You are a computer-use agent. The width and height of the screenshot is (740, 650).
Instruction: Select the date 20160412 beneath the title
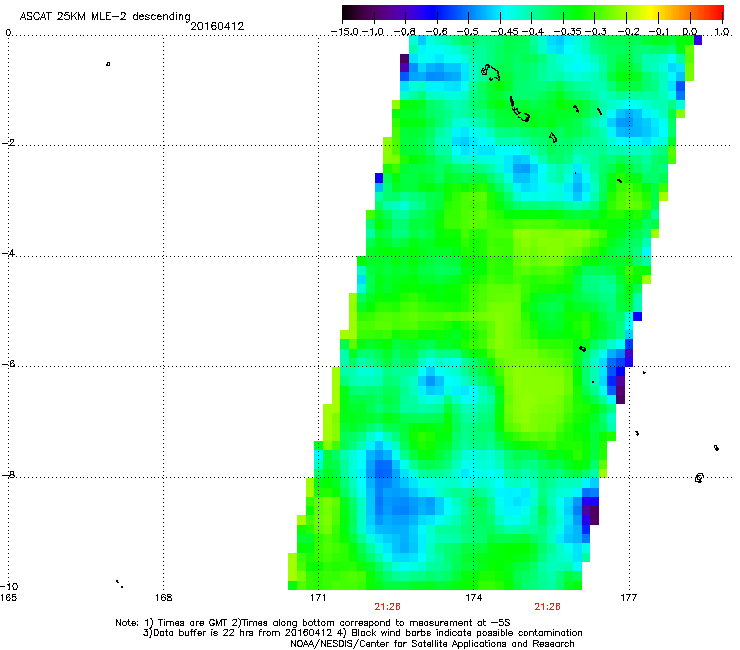217,26
